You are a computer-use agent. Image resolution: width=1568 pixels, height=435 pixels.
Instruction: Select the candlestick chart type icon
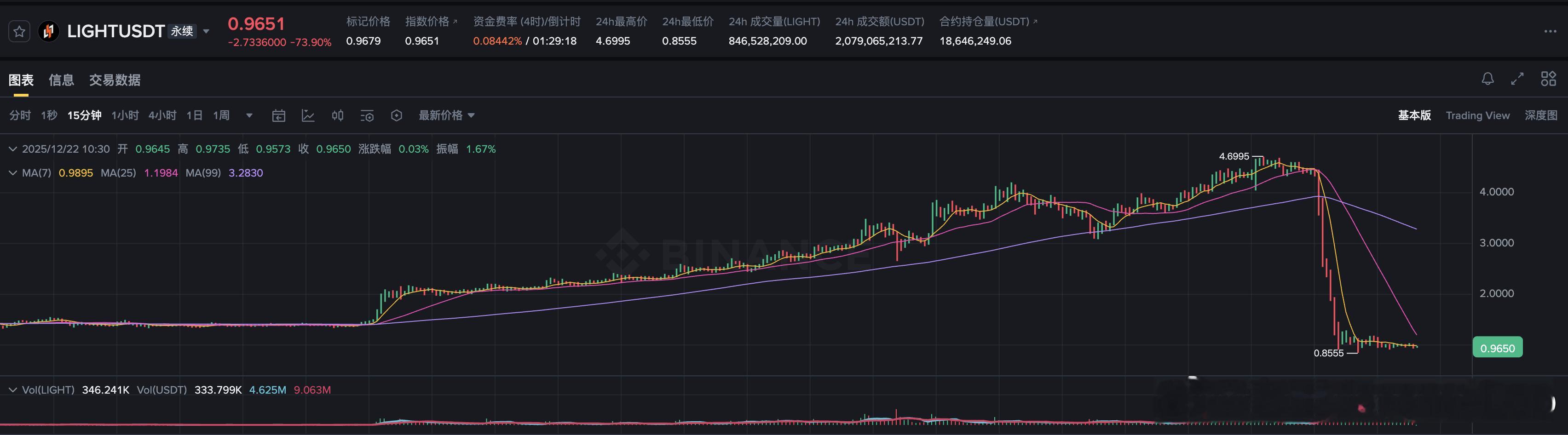pos(337,115)
